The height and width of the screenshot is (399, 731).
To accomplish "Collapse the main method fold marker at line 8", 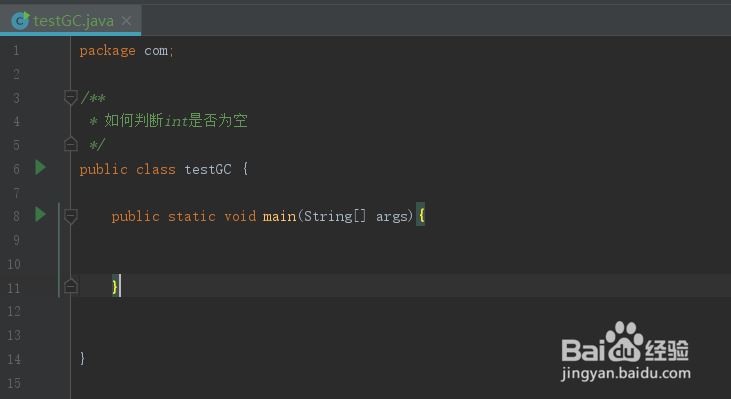I will (70, 216).
